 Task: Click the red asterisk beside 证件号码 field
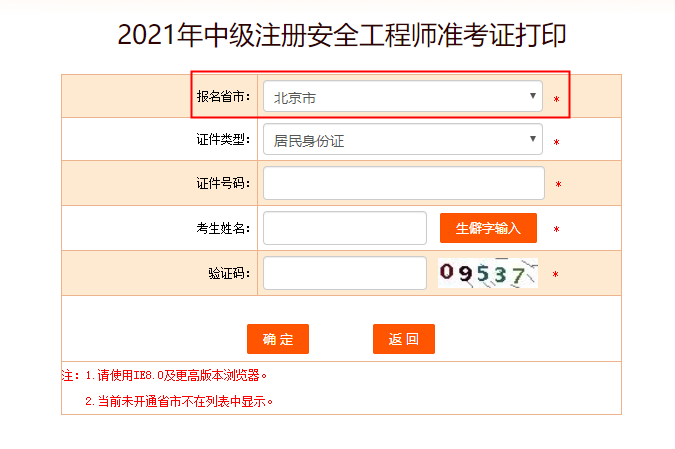(x=558, y=185)
